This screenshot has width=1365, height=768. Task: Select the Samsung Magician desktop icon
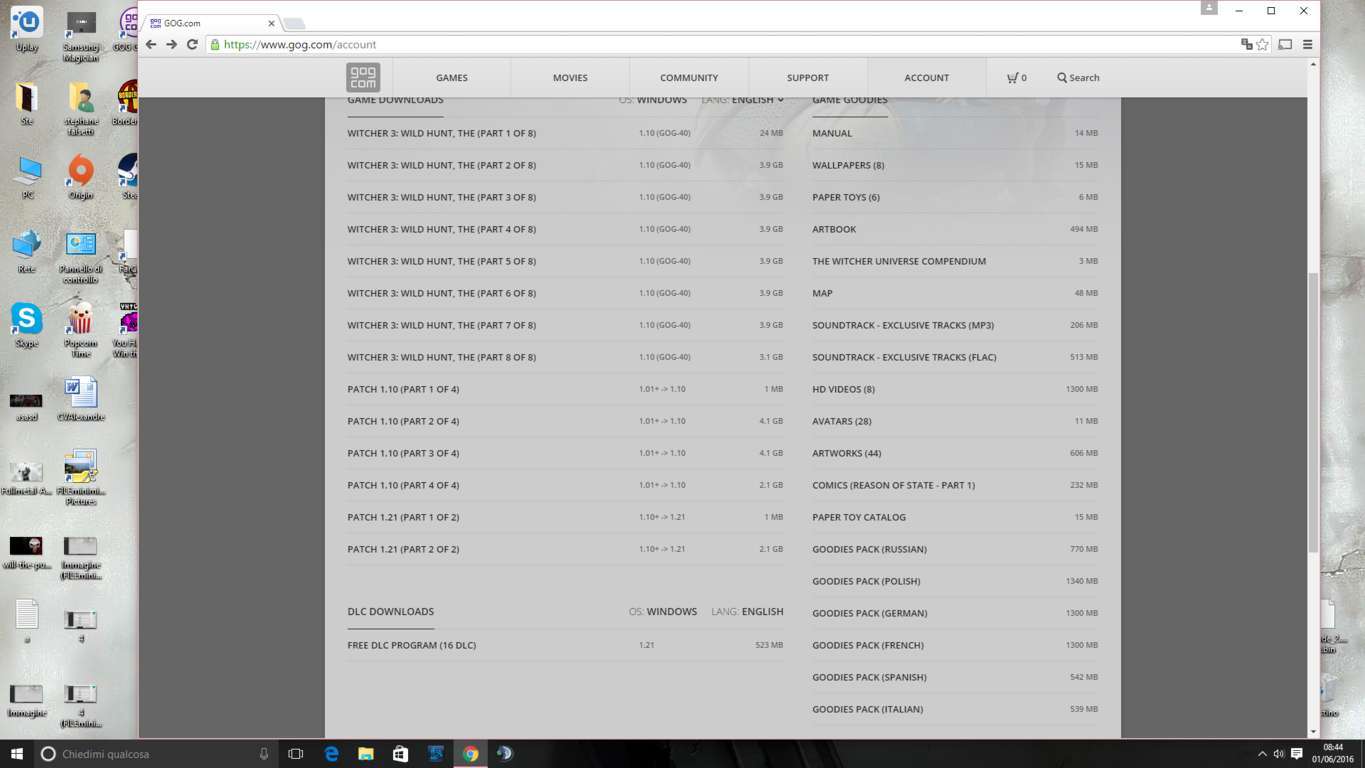click(81, 36)
